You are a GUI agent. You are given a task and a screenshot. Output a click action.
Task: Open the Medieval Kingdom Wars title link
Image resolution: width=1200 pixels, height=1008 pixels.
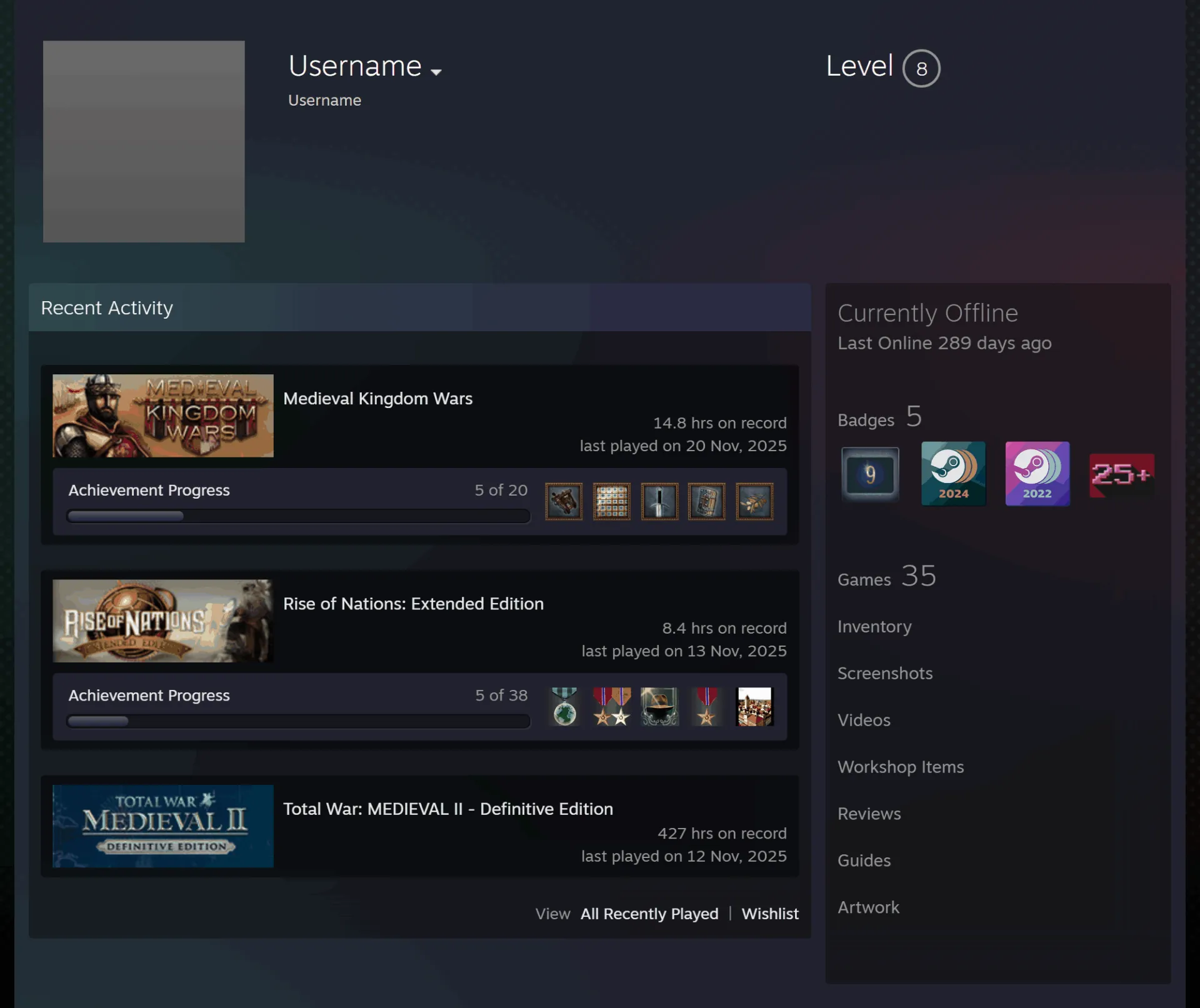[x=377, y=399]
